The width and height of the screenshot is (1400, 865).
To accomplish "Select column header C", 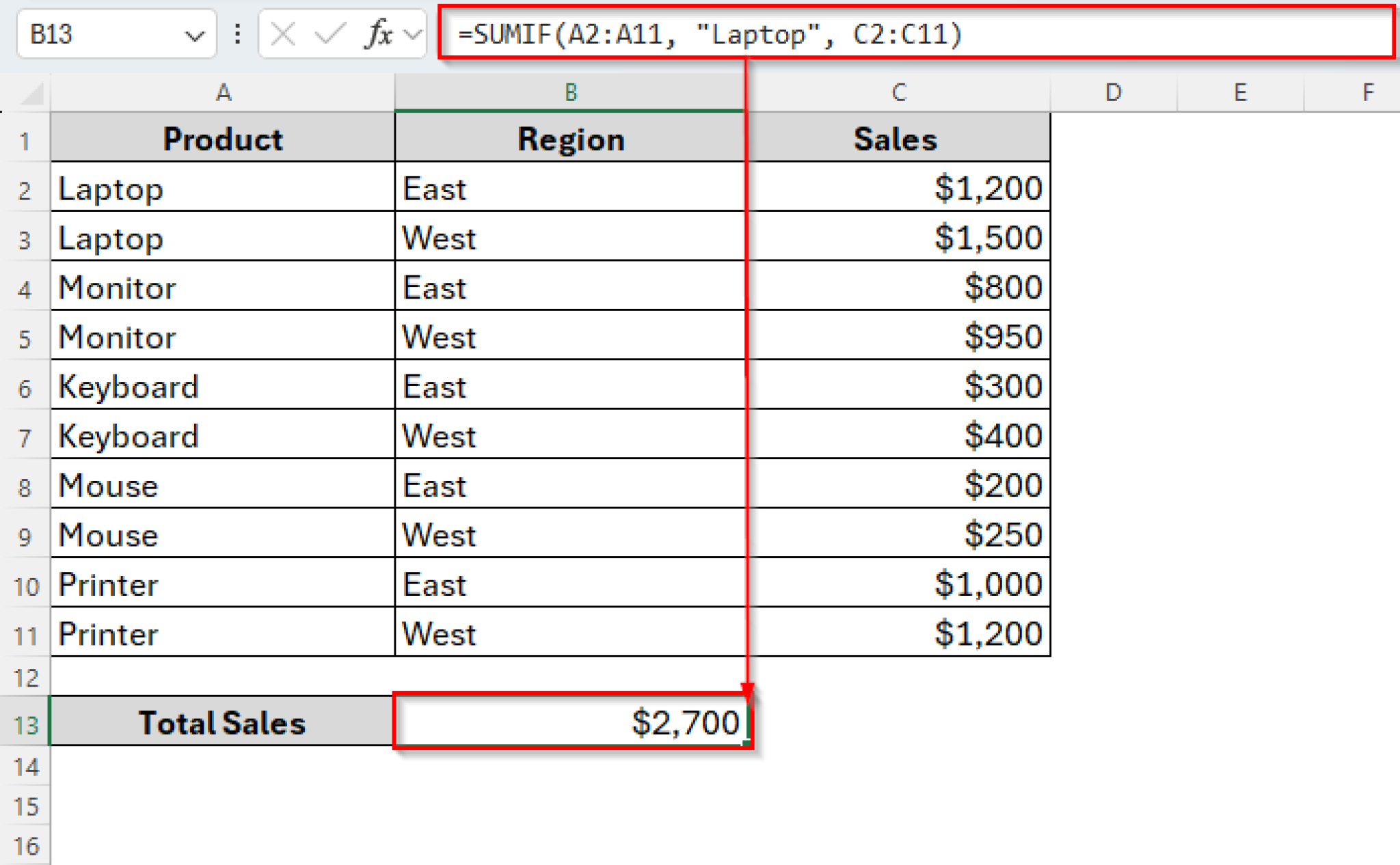I will click(898, 91).
